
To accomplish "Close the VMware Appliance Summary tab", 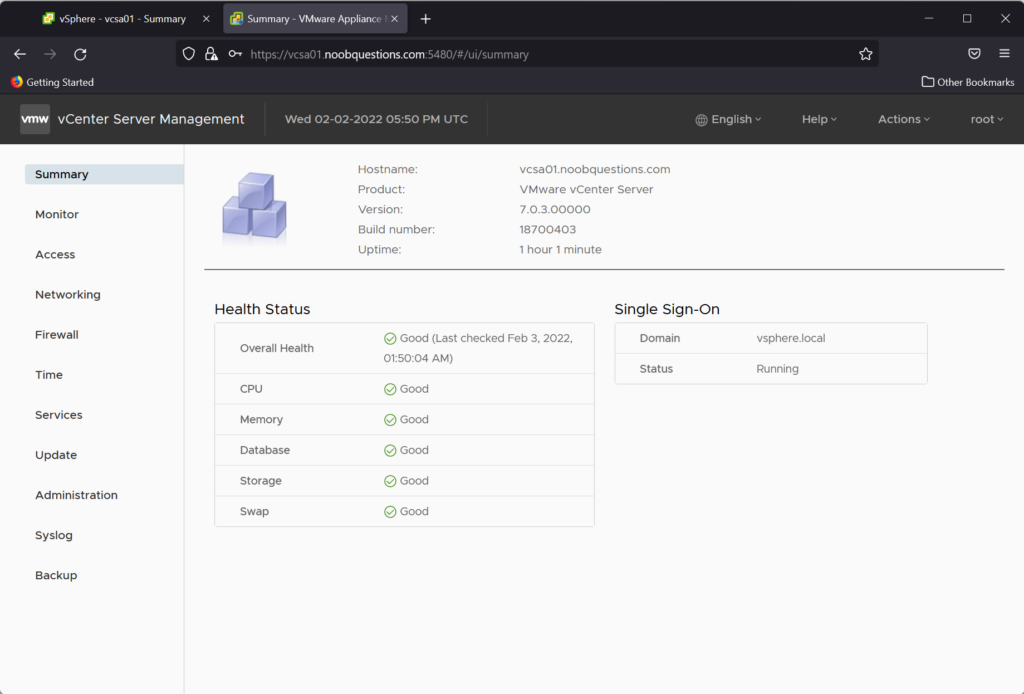I will coord(394,19).
